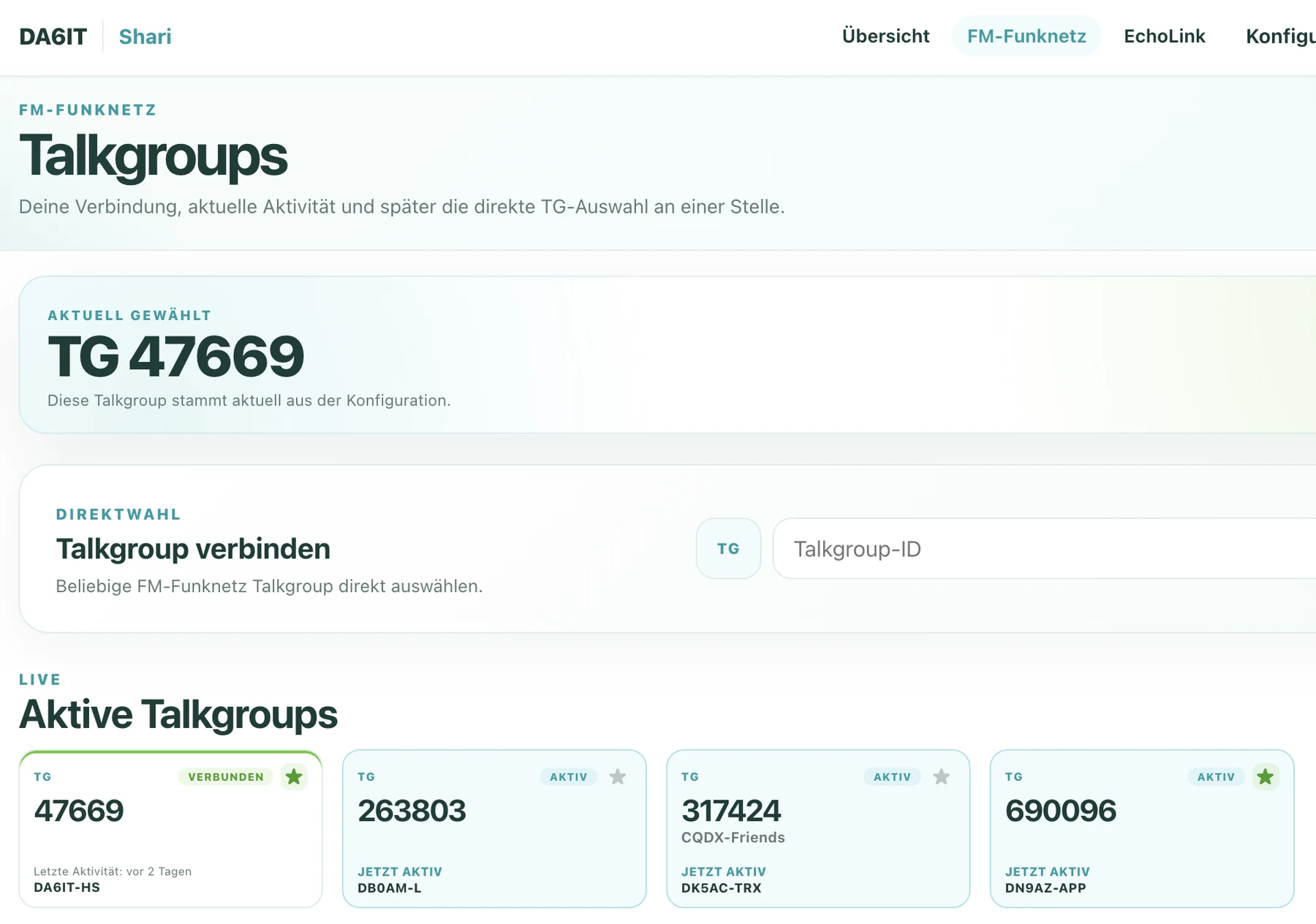Click the DA6IT logo text

pos(53,37)
